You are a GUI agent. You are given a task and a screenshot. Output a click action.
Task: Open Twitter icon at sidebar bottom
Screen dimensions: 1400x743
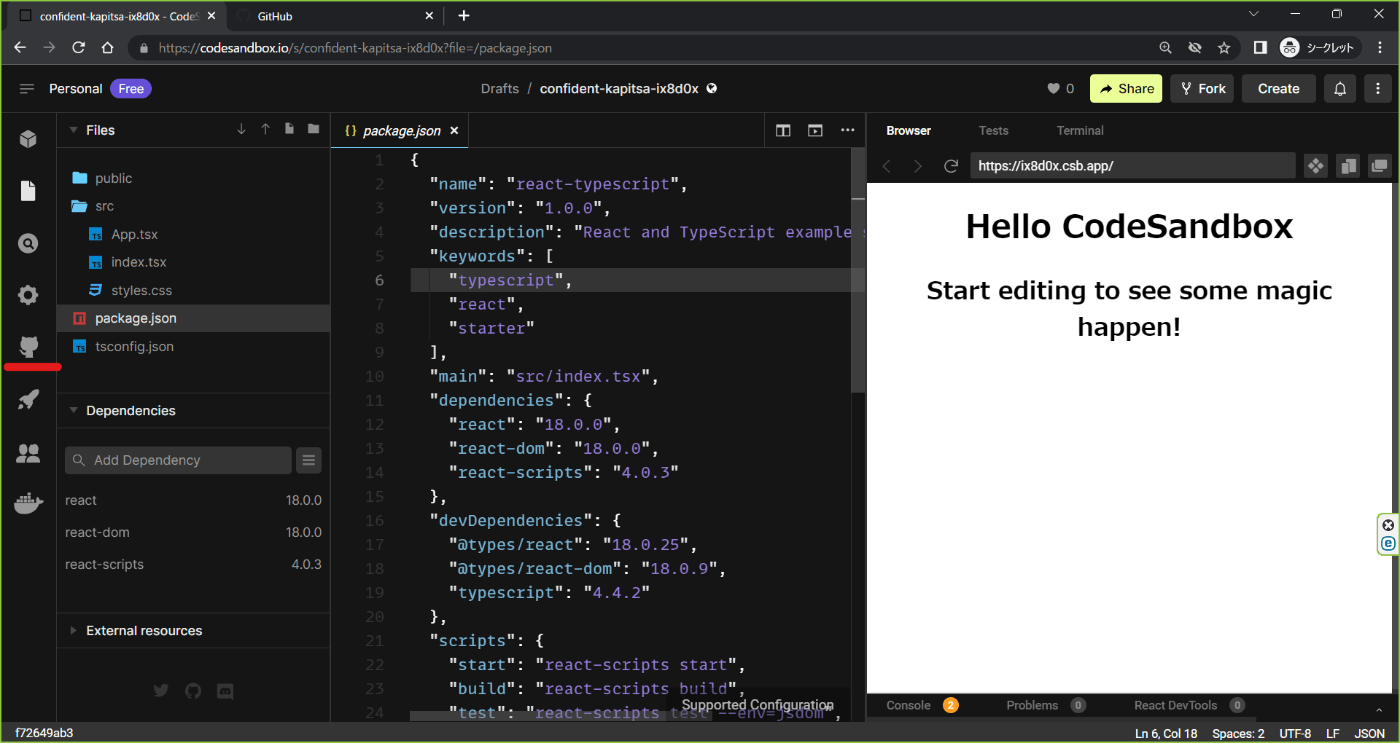(161, 690)
